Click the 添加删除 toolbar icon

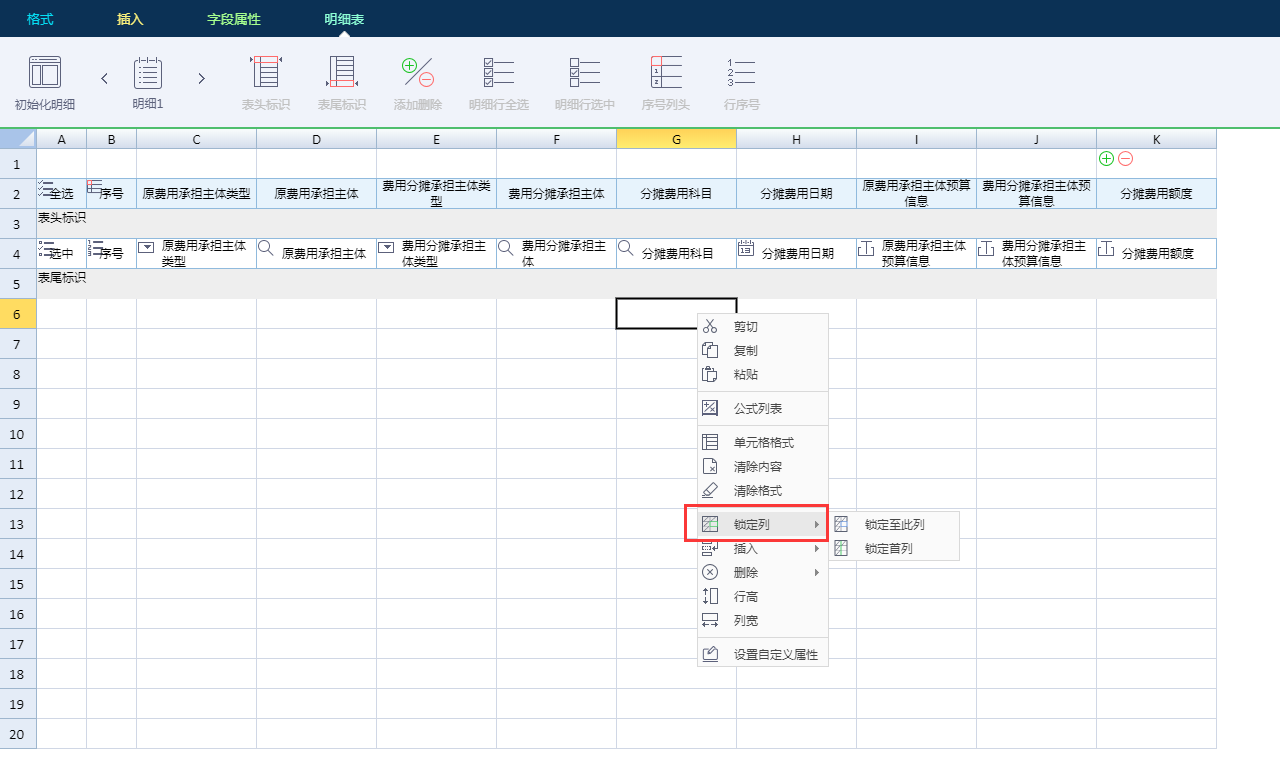pos(417,73)
